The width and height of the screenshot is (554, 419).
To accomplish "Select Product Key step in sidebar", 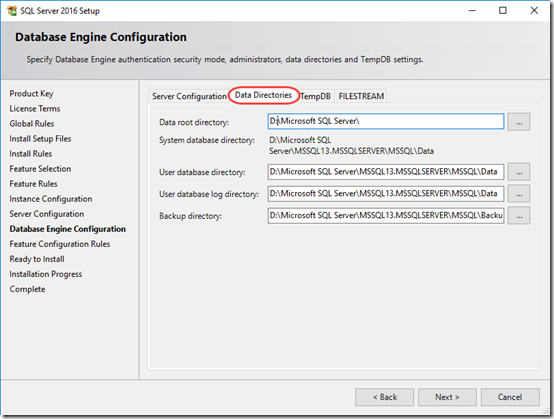I will 31,94.
